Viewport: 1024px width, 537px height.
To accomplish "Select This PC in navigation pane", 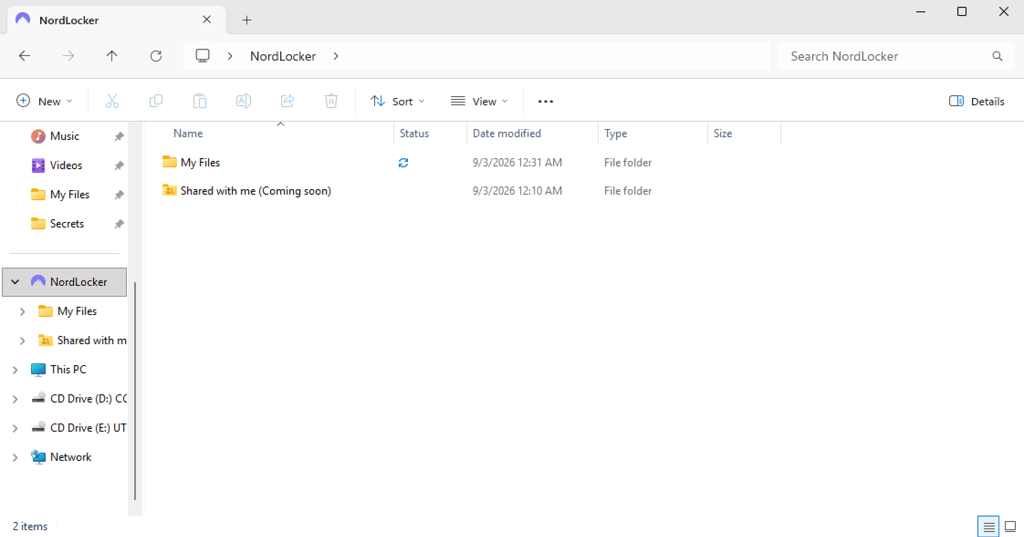I will 68,370.
